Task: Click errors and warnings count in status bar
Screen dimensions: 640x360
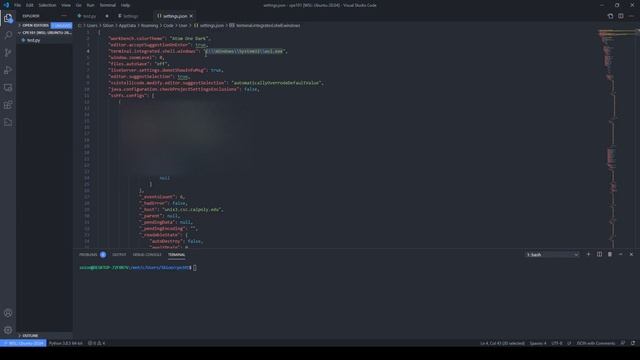Action: tap(96, 343)
